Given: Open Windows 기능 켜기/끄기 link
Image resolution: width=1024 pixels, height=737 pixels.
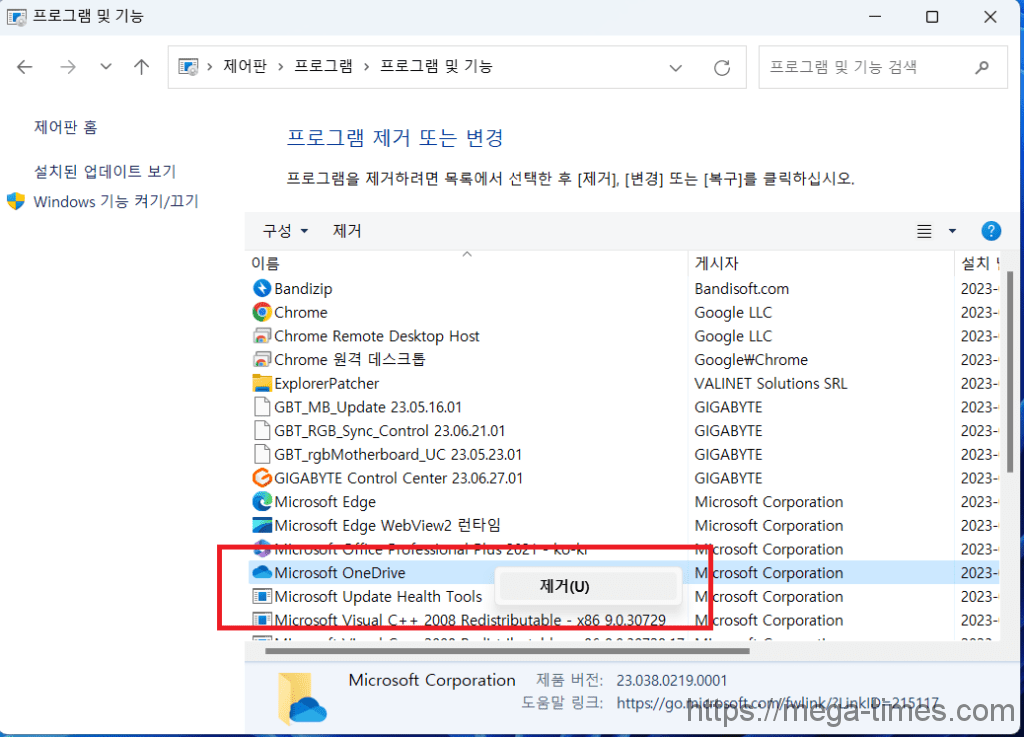Looking at the screenshot, I should (x=116, y=201).
